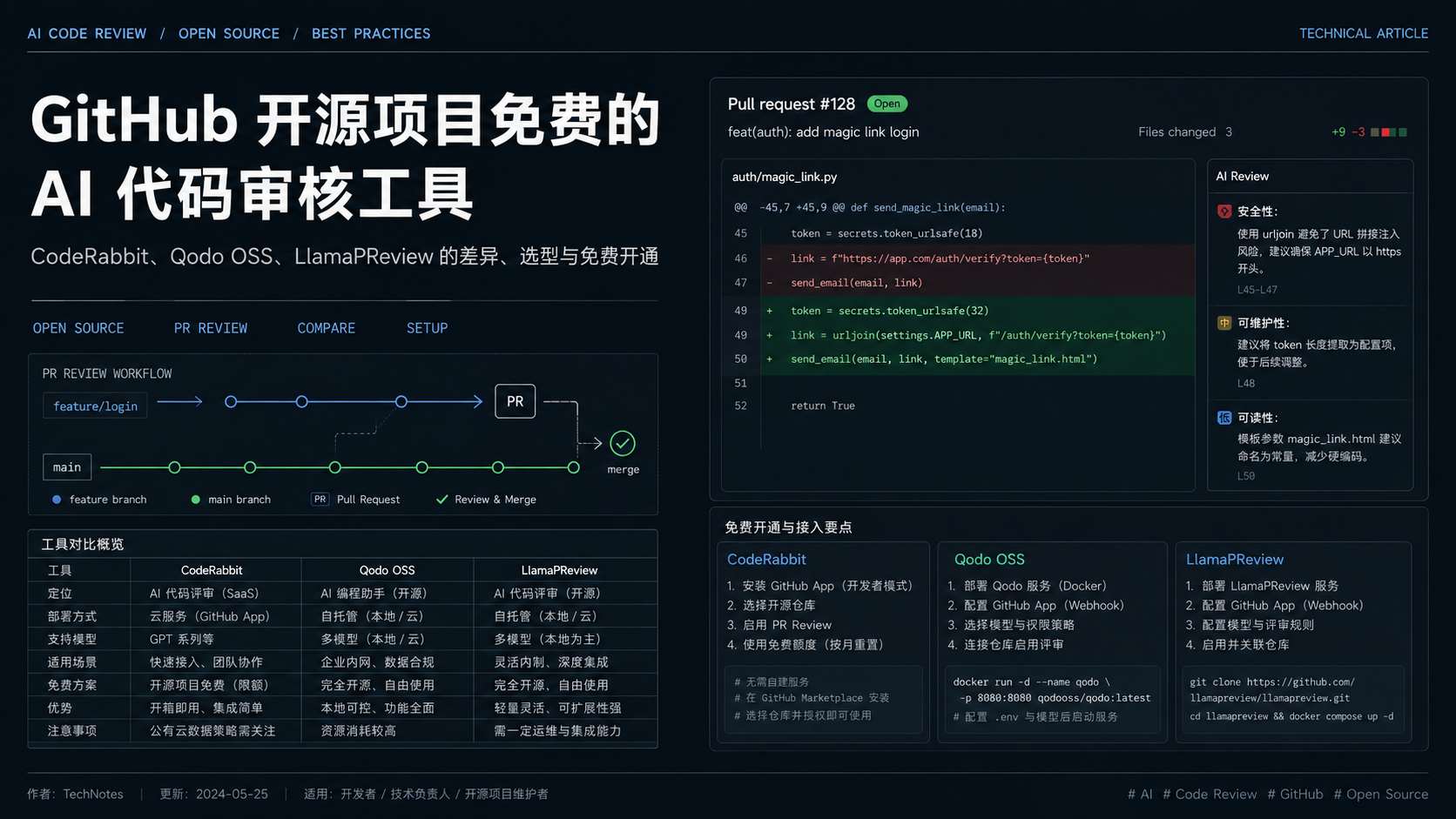This screenshot has height=819, width=1456.
Task: Click the L48 line reference
Action: (x=1246, y=383)
